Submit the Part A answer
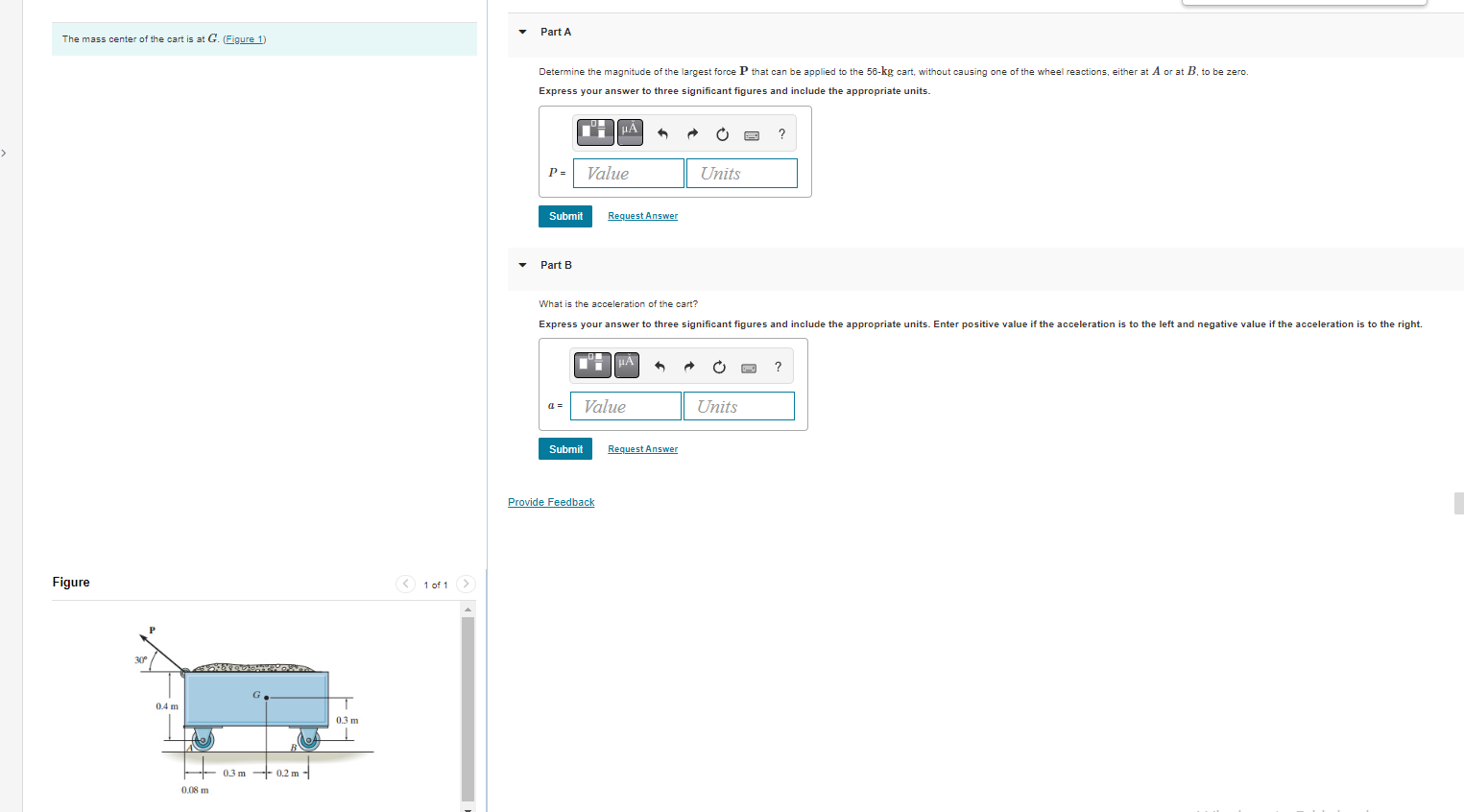 pos(565,216)
